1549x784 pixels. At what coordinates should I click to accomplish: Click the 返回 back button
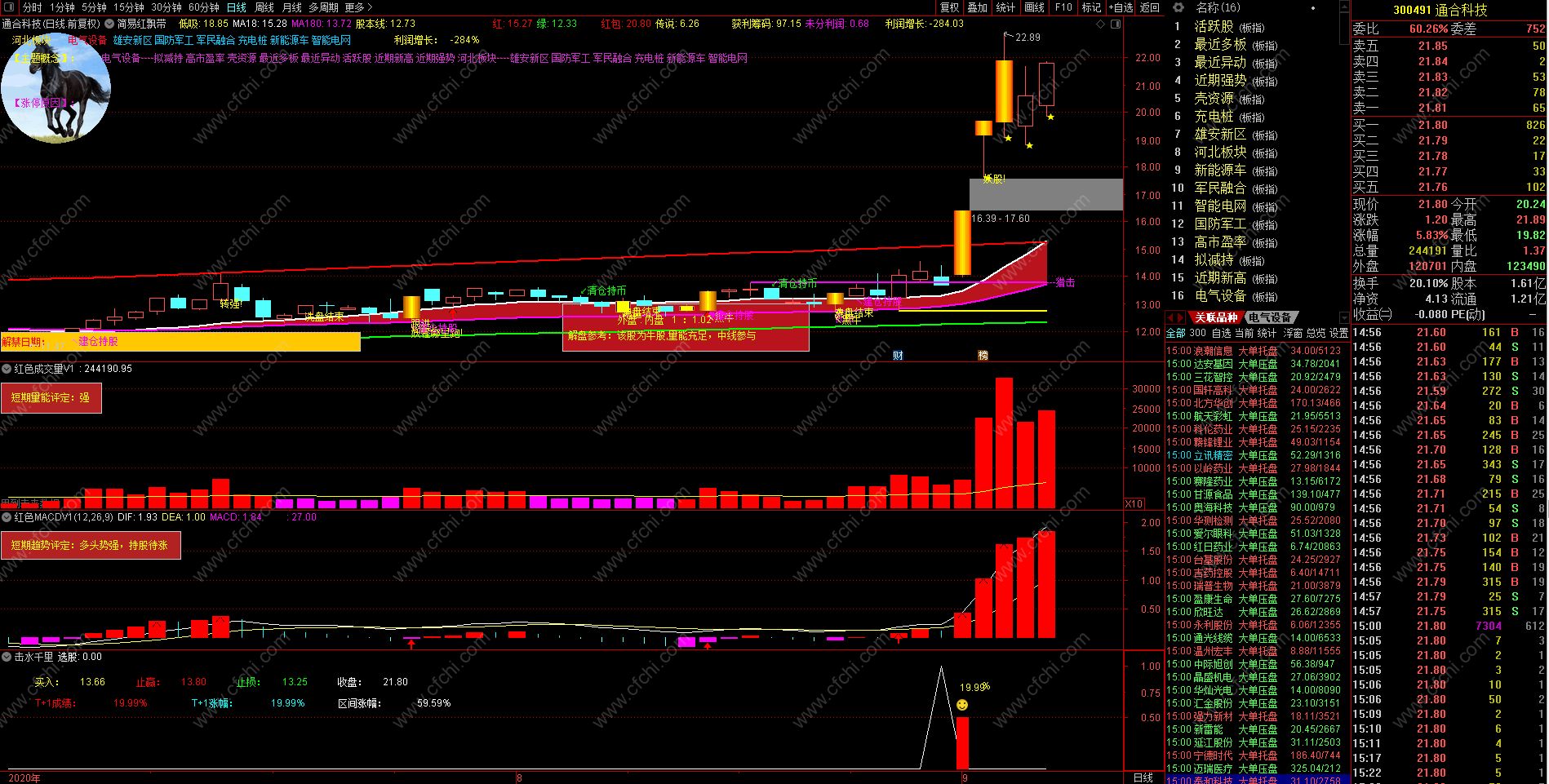[x=1149, y=7]
